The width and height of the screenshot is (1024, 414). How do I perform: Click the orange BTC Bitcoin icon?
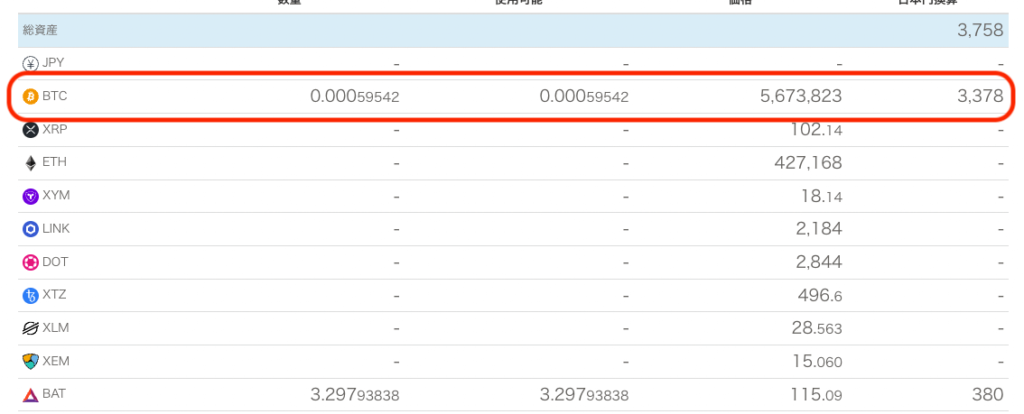(x=31, y=97)
